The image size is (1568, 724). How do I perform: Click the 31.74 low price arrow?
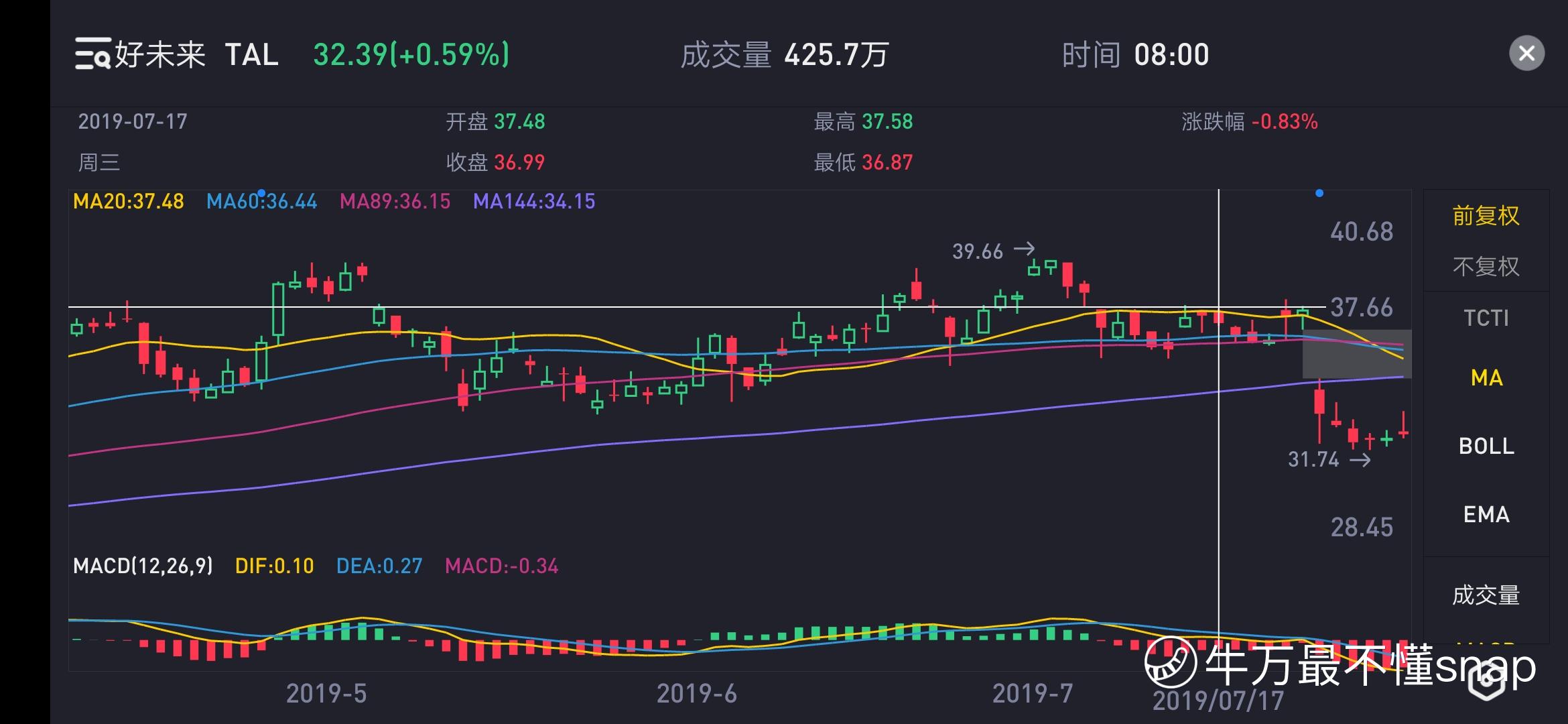pyautogui.click(x=1360, y=460)
